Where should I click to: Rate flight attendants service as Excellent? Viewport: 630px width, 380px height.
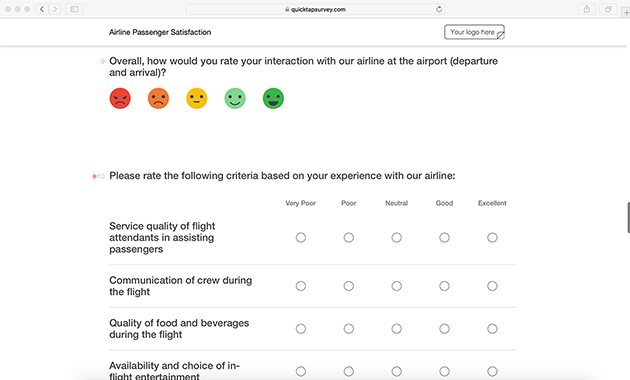492,237
